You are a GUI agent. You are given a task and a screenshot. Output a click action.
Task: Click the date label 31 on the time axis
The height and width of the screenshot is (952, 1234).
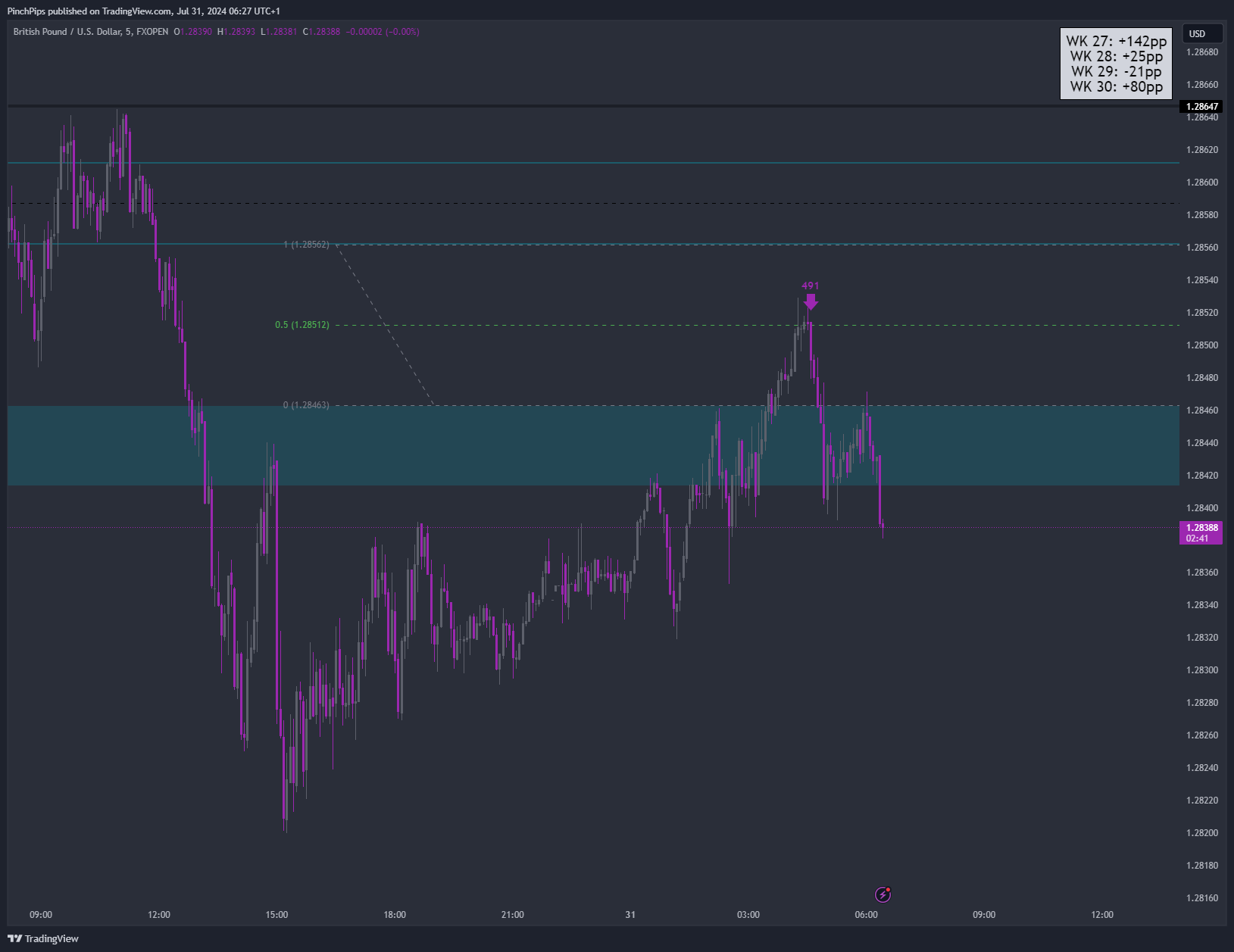click(x=630, y=915)
